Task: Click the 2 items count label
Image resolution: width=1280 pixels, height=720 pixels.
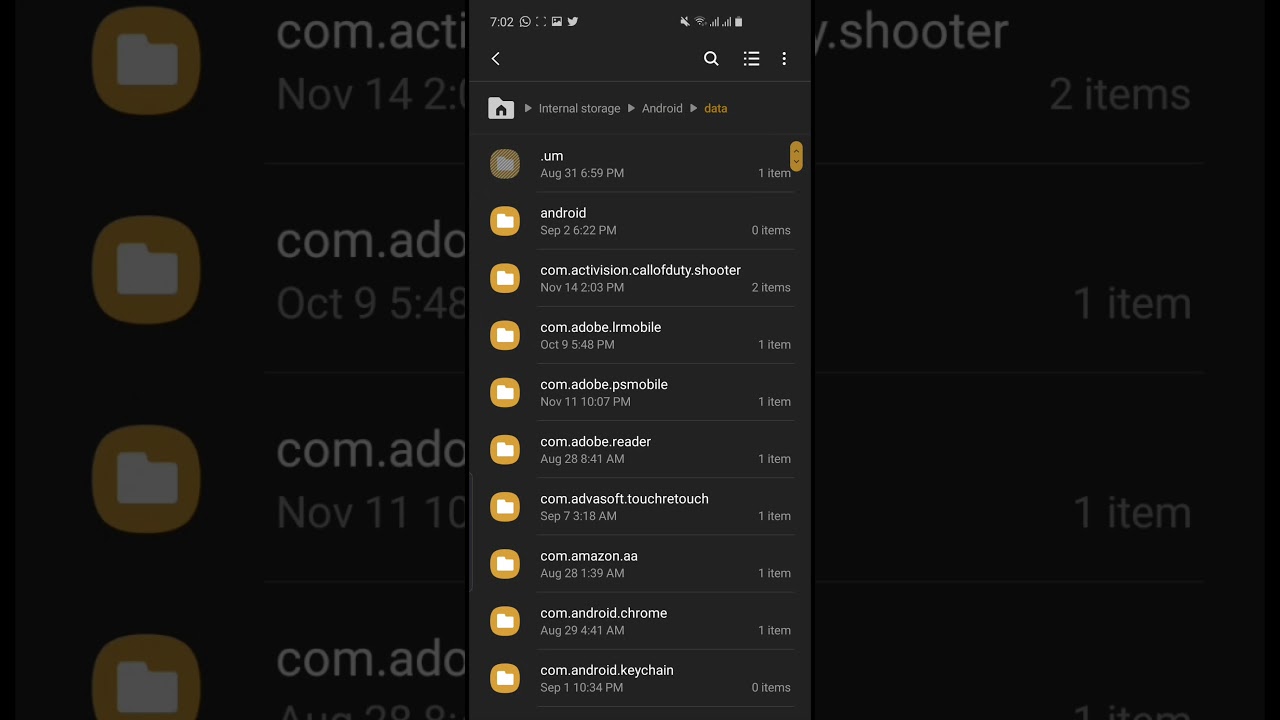Action: pos(771,287)
